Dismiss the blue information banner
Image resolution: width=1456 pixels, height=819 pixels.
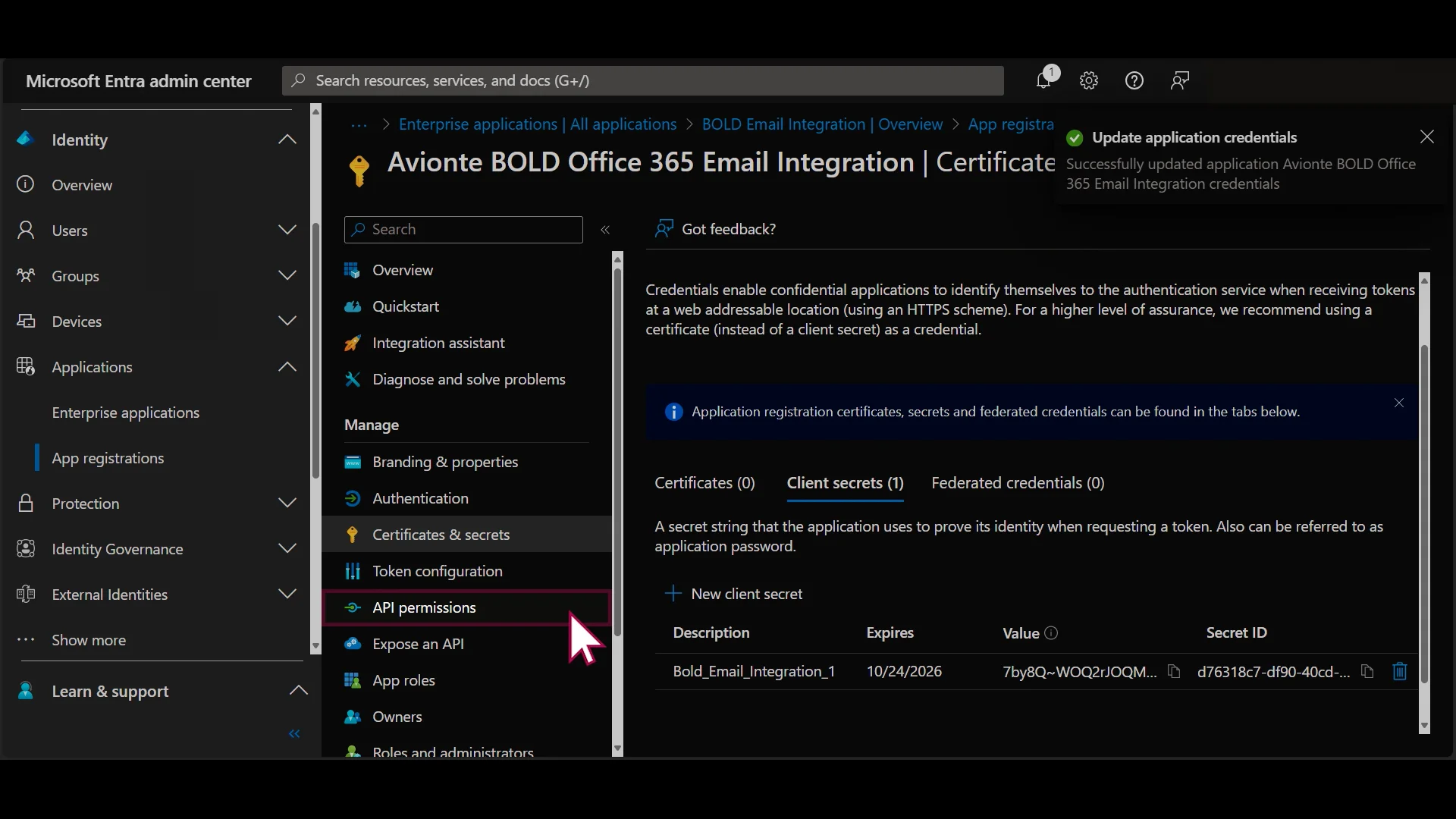(1399, 403)
